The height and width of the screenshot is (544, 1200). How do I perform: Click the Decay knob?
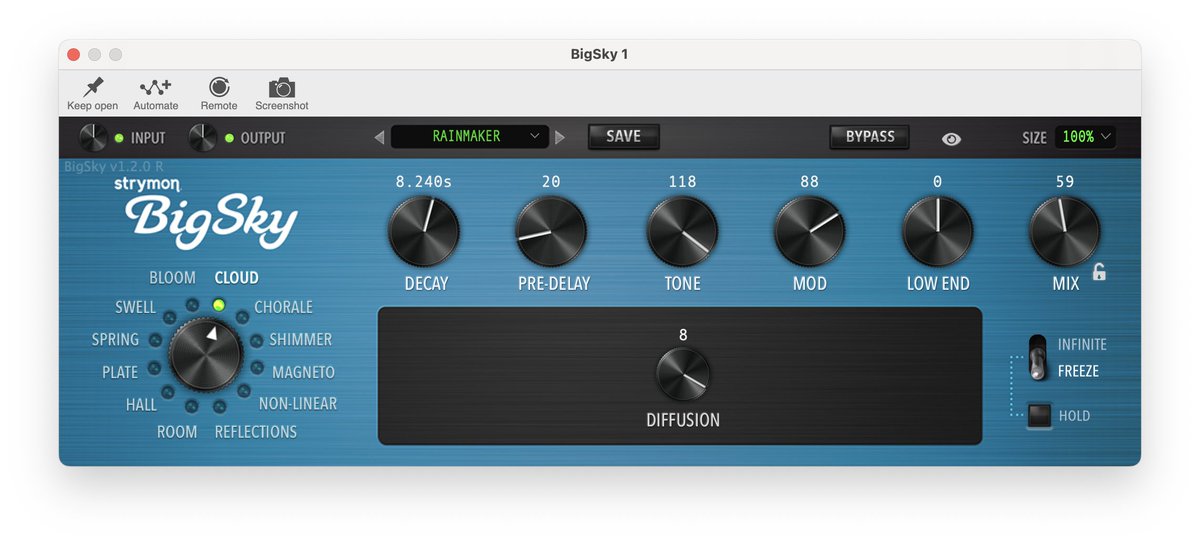click(424, 232)
